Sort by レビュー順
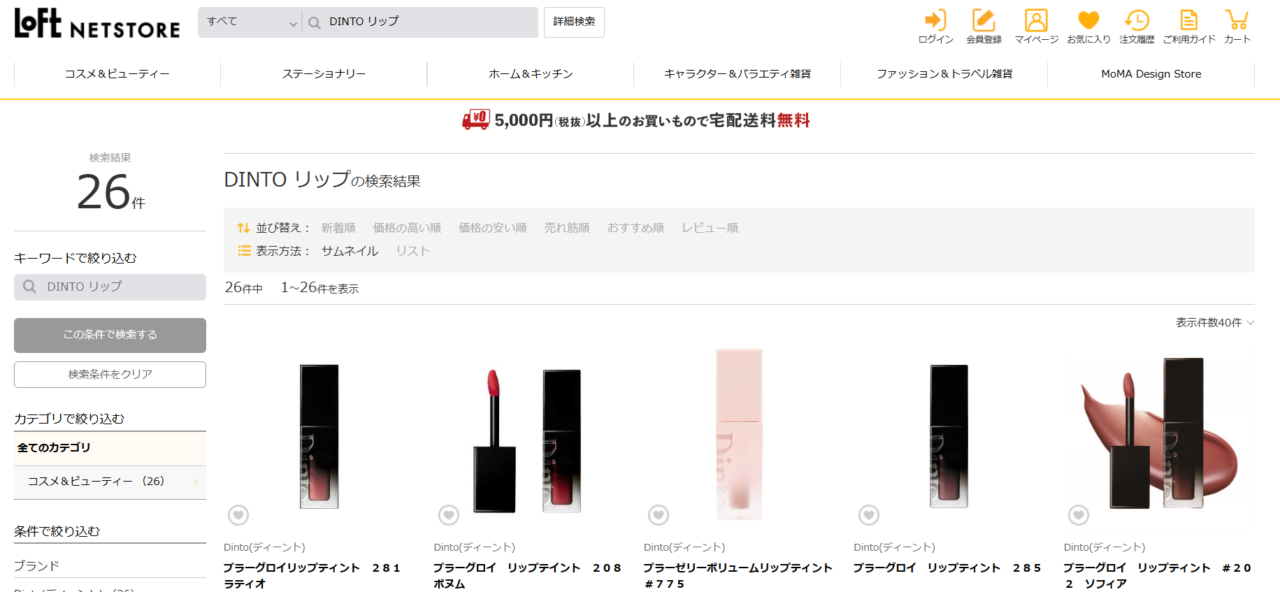Viewport: 1280px width, 592px height. 710,228
